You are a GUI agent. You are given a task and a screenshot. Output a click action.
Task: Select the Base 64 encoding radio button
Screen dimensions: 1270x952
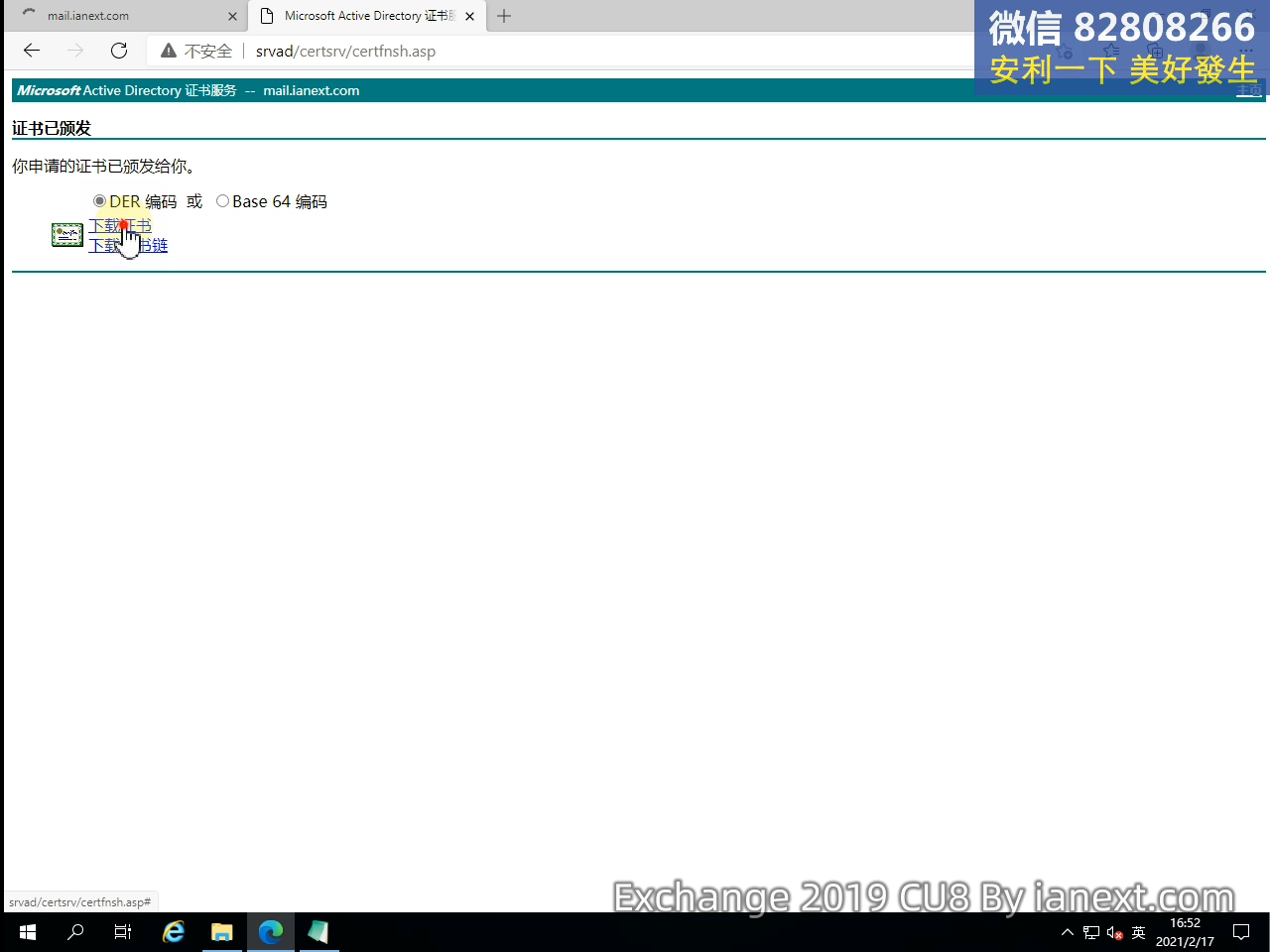coord(222,201)
